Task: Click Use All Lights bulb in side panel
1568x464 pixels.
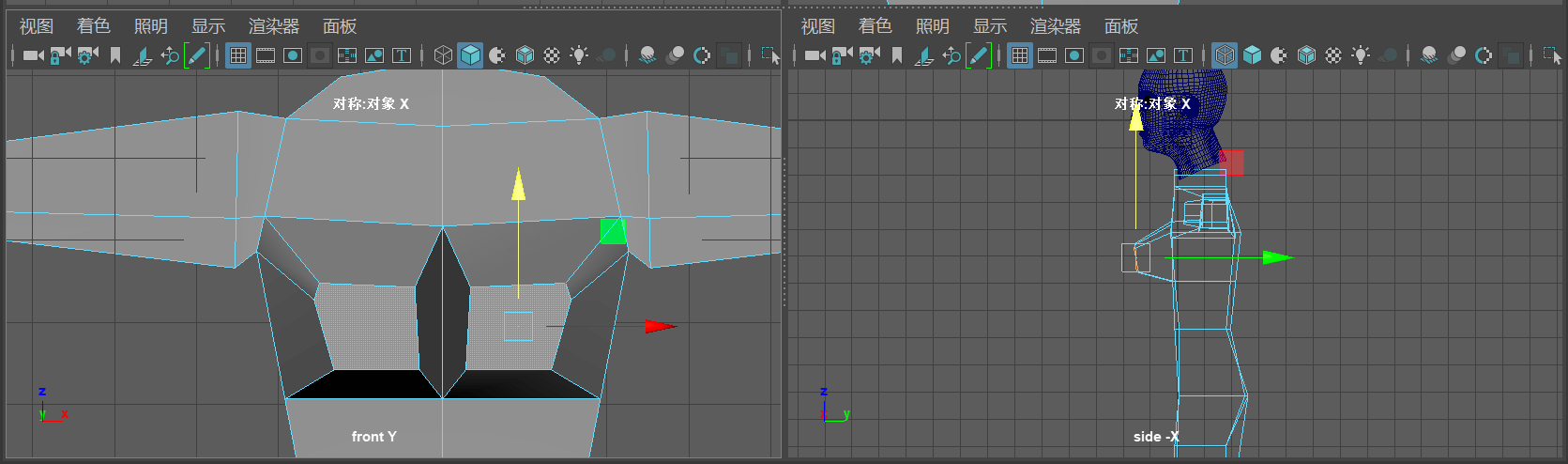Action: point(1361,55)
